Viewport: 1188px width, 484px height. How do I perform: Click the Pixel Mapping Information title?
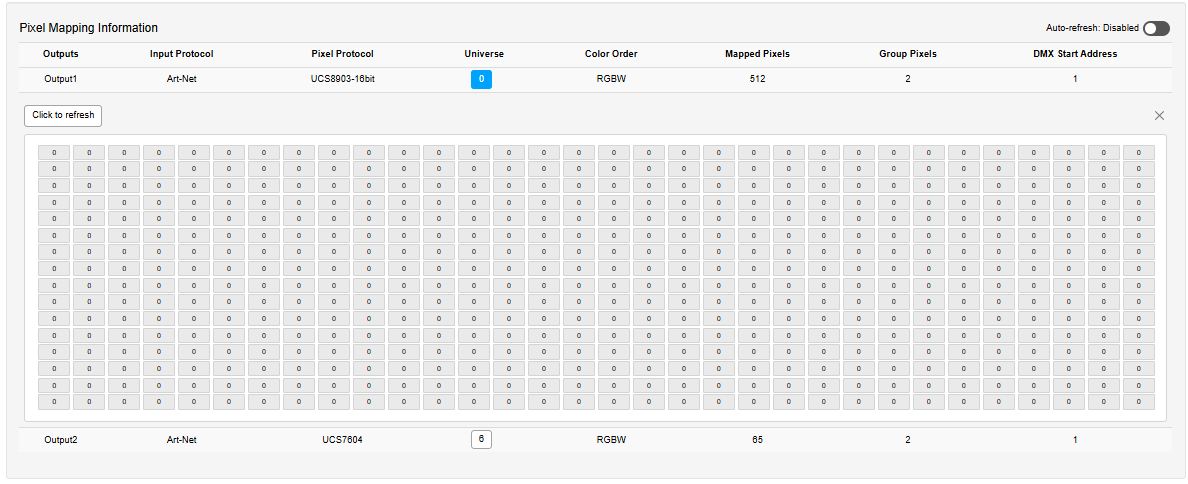tap(89, 28)
